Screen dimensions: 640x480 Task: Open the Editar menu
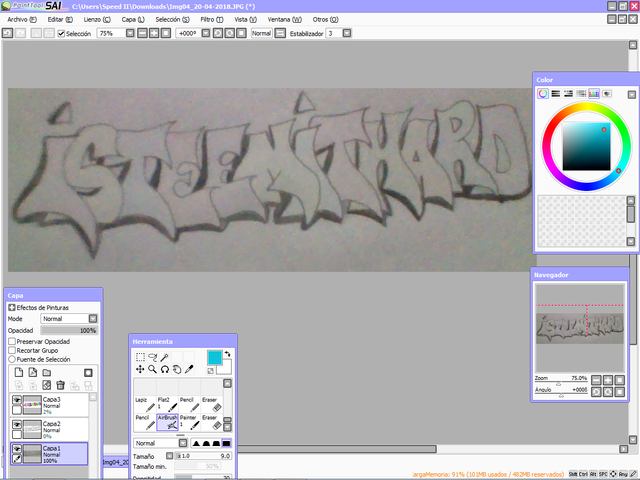point(60,19)
